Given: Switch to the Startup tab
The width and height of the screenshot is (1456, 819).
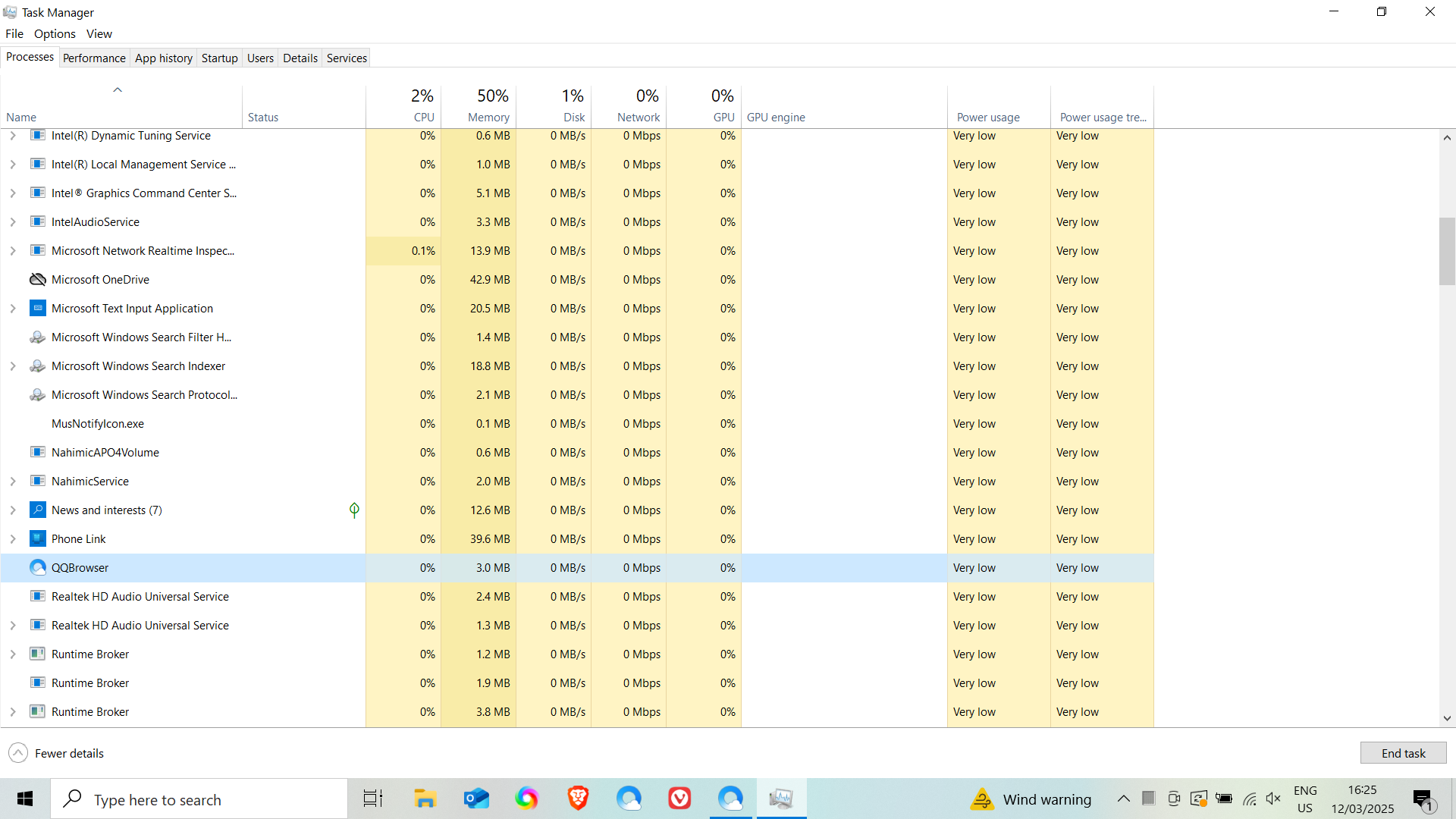Looking at the screenshot, I should [x=220, y=58].
